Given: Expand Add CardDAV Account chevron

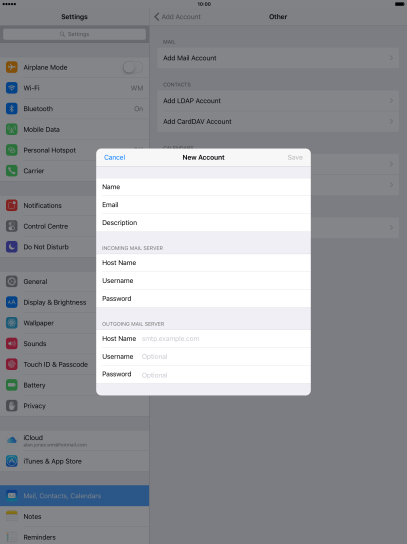Looking at the screenshot, I should [x=391, y=121].
